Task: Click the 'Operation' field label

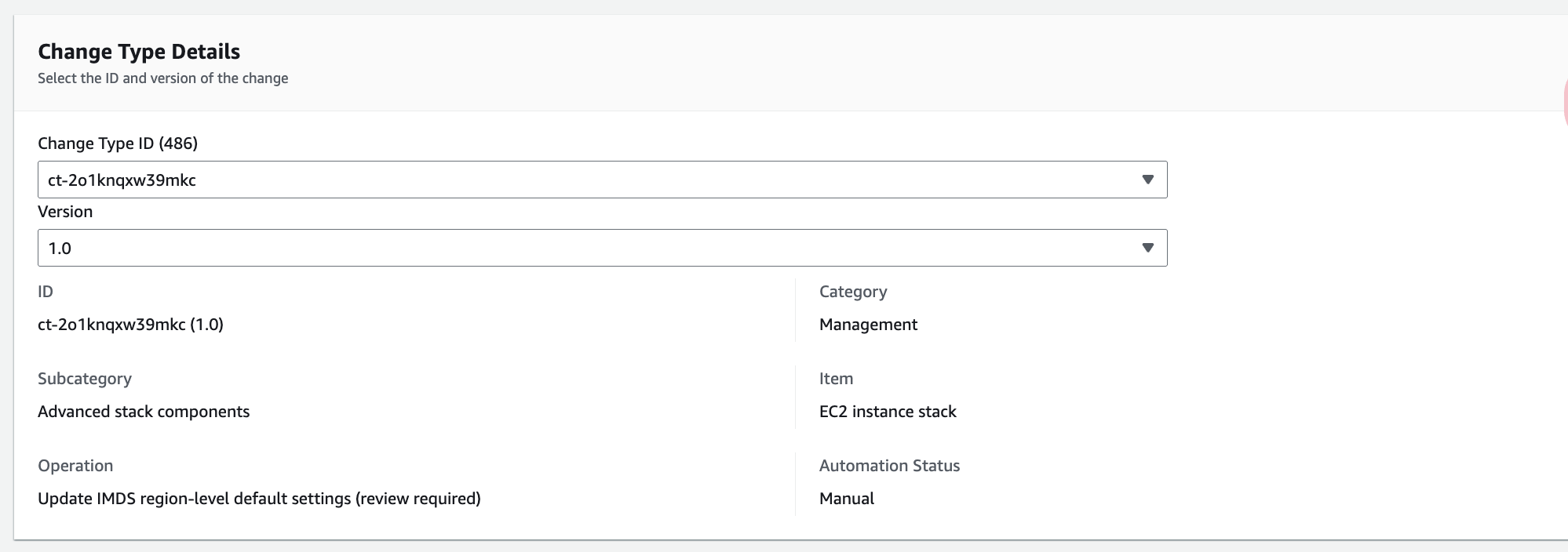Action: 75,466
